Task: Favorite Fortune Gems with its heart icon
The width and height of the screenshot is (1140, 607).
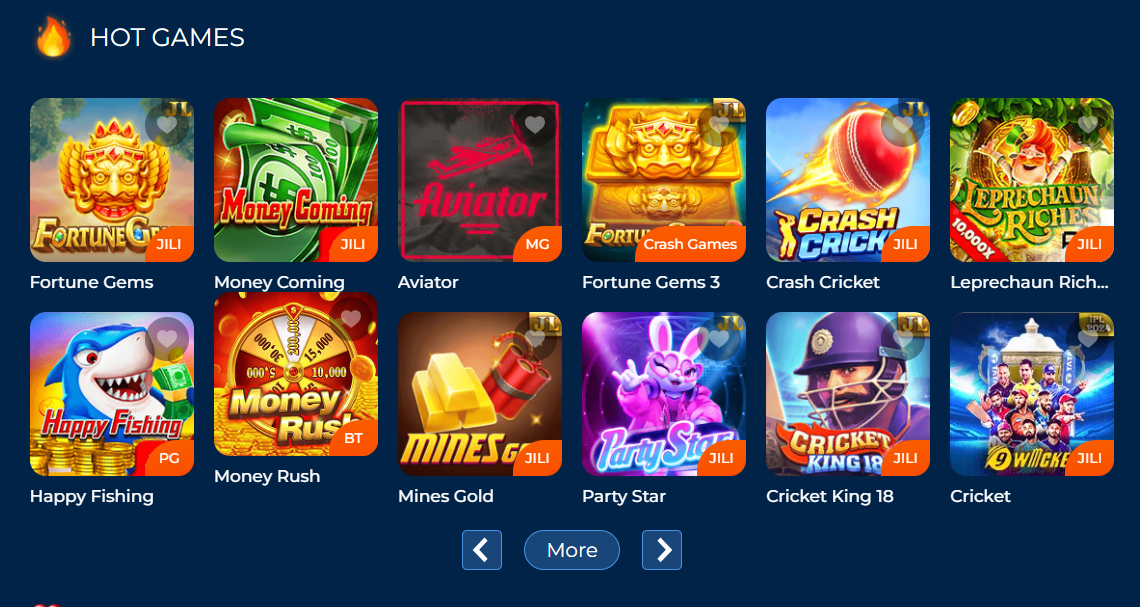Action: point(167,125)
